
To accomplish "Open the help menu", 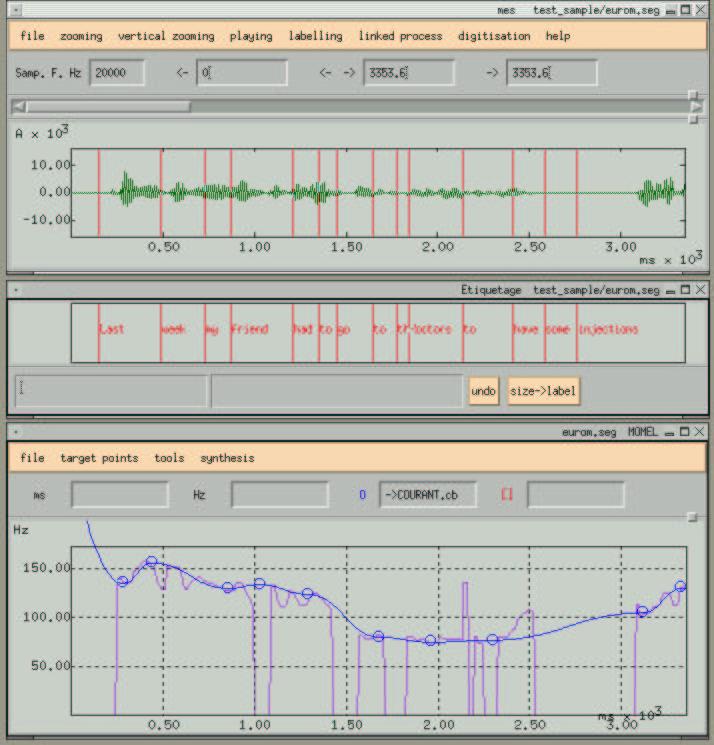I will coord(557,36).
